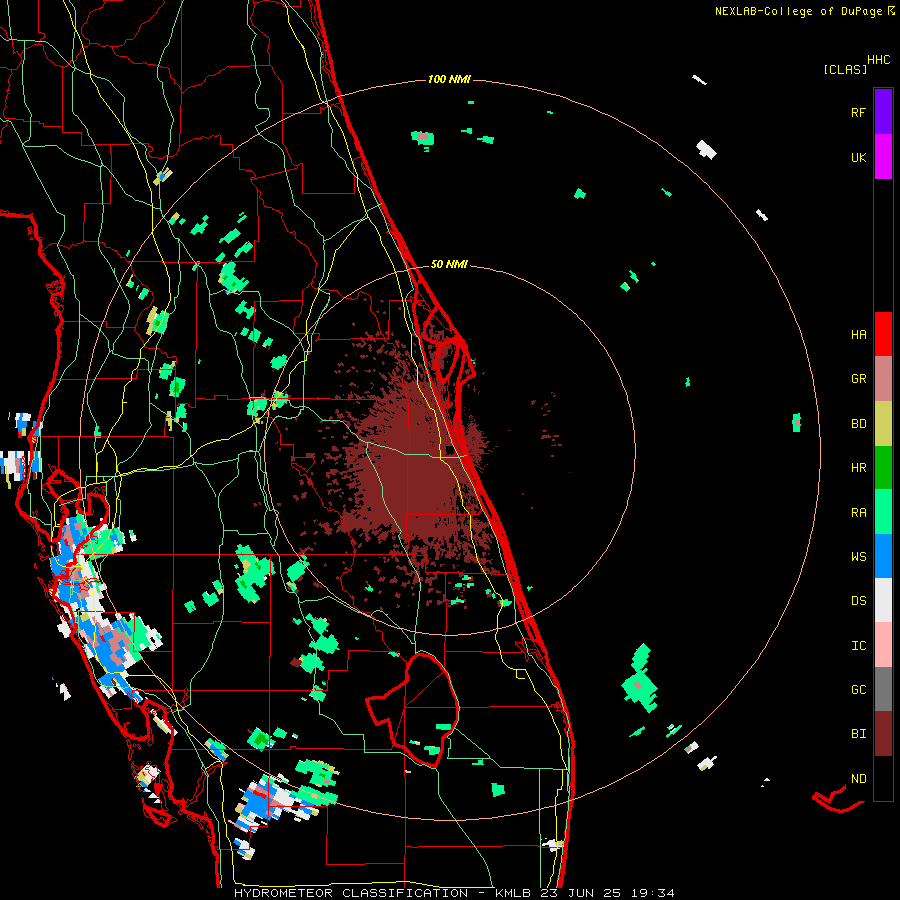
Task: Click the red-outlined Lake Okeechobee shape
Action: tap(413, 709)
